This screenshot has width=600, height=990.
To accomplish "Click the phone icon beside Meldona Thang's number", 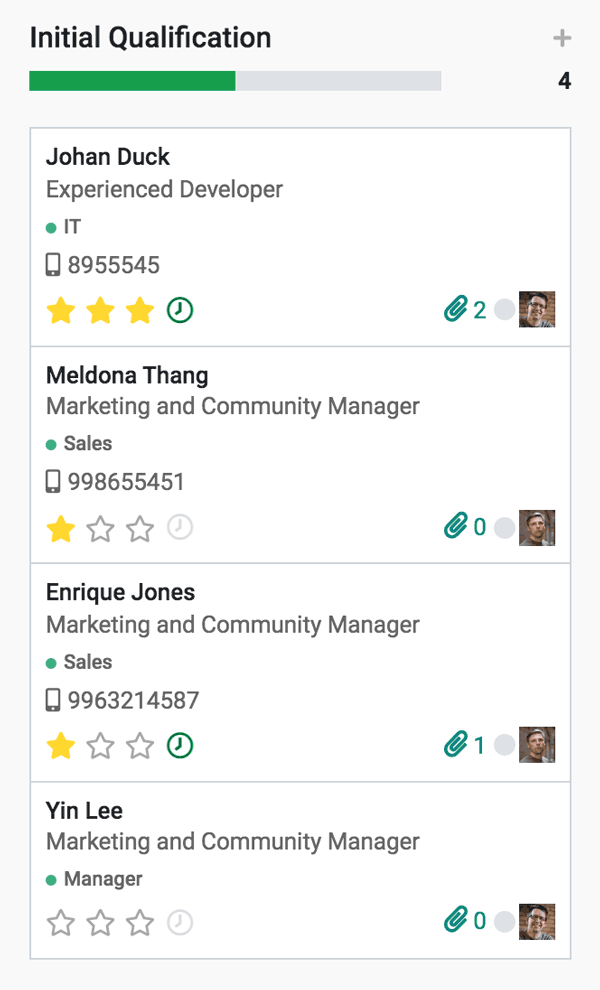I will pyautogui.click(x=53, y=481).
